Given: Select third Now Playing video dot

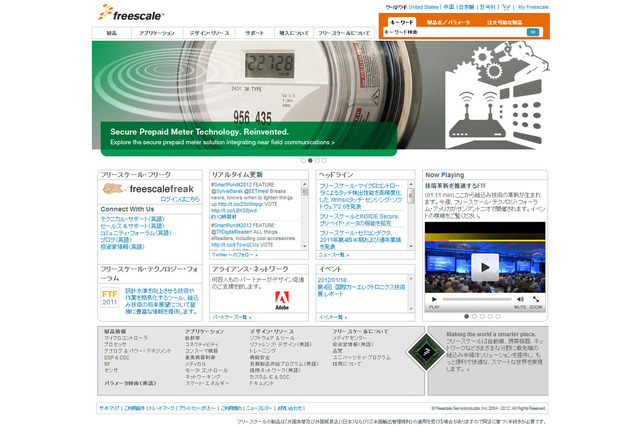Looking at the screenshot, I should click(x=482, y=316).
